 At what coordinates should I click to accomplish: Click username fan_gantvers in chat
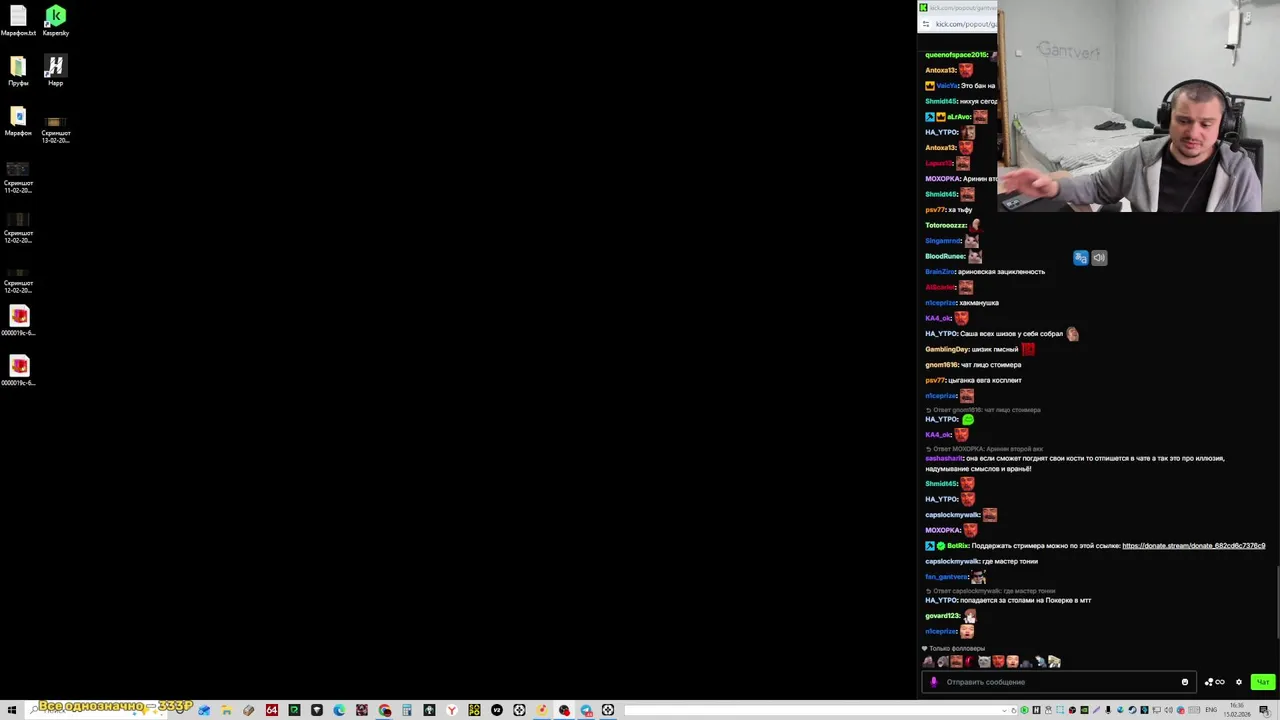946,577
